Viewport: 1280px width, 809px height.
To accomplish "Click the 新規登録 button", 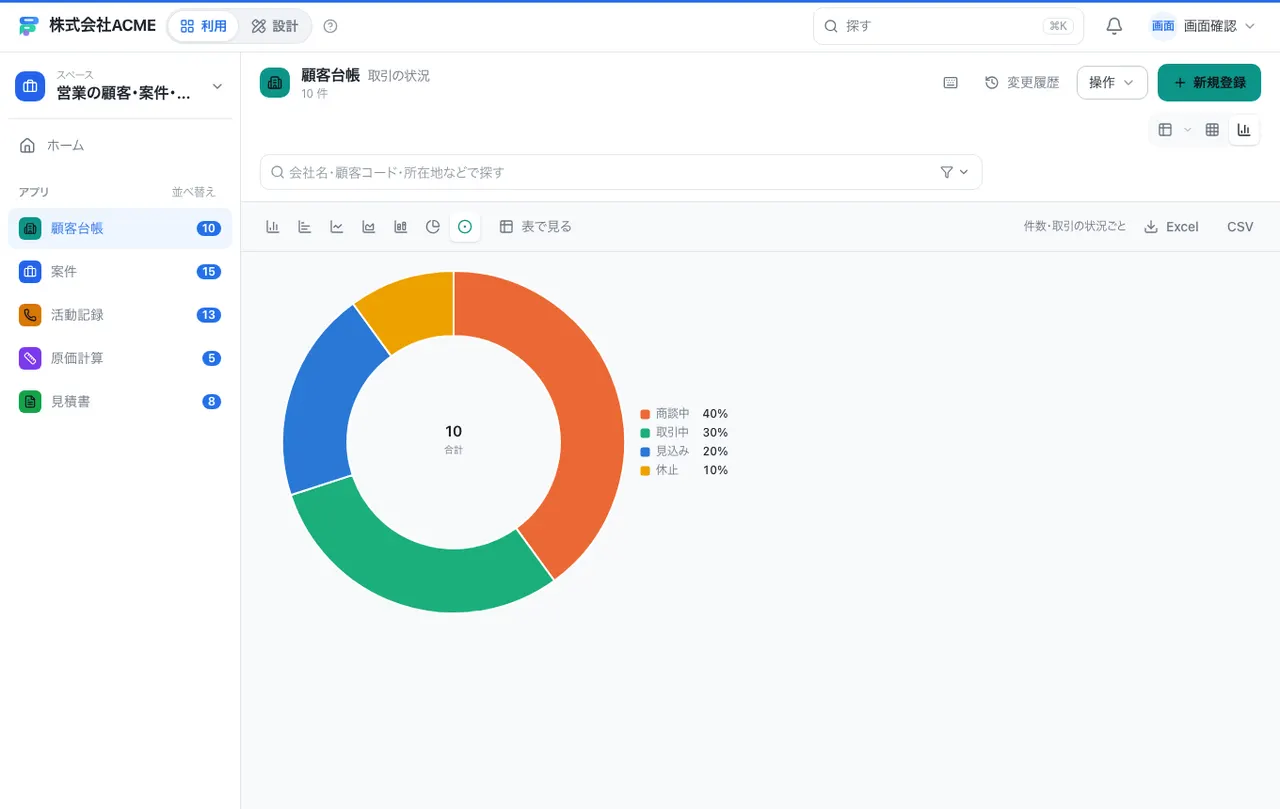I will coord(1209,83).
